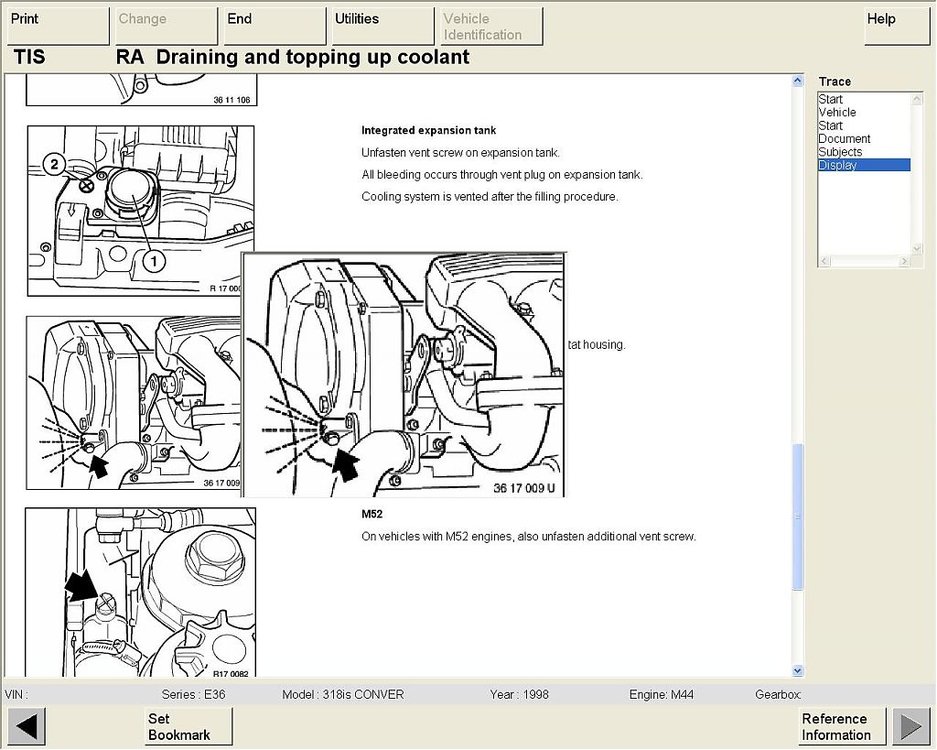This screenshot has height=750, width=937.
Task: Click the vertical scrollbar thumb
Action: click(797, 517)
